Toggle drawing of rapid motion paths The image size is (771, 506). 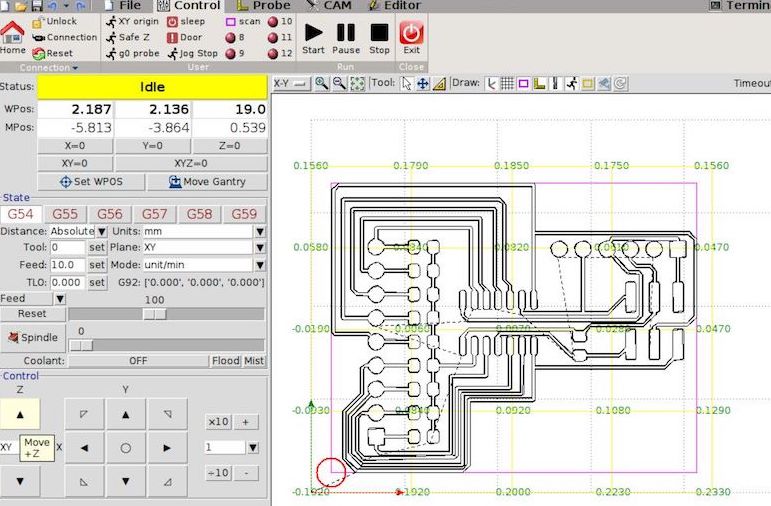click(571, 84)
